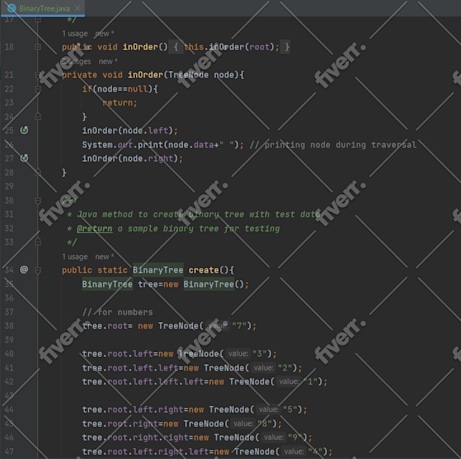Collapse the fold marker on line 18
Image resolution: width=461 pixels, height=459 pixels.
coord(38,47)
